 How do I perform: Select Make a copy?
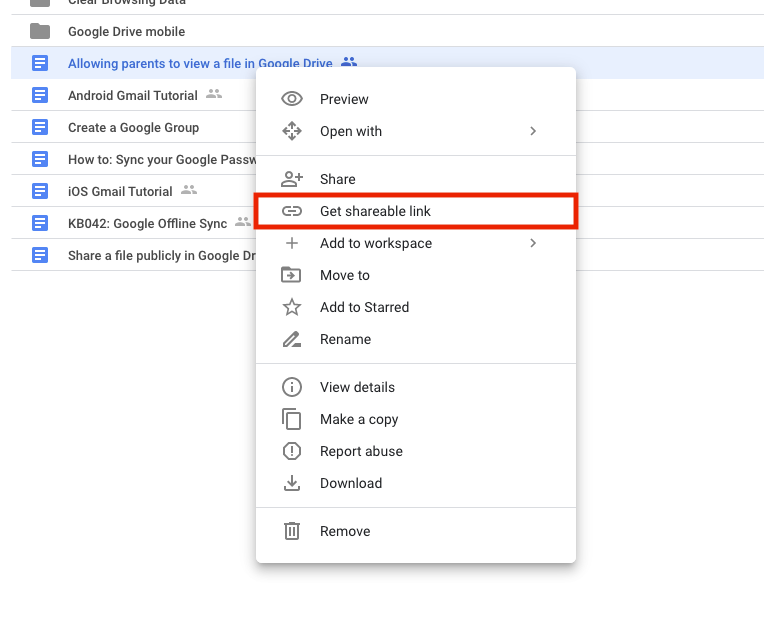click(416, 419)
